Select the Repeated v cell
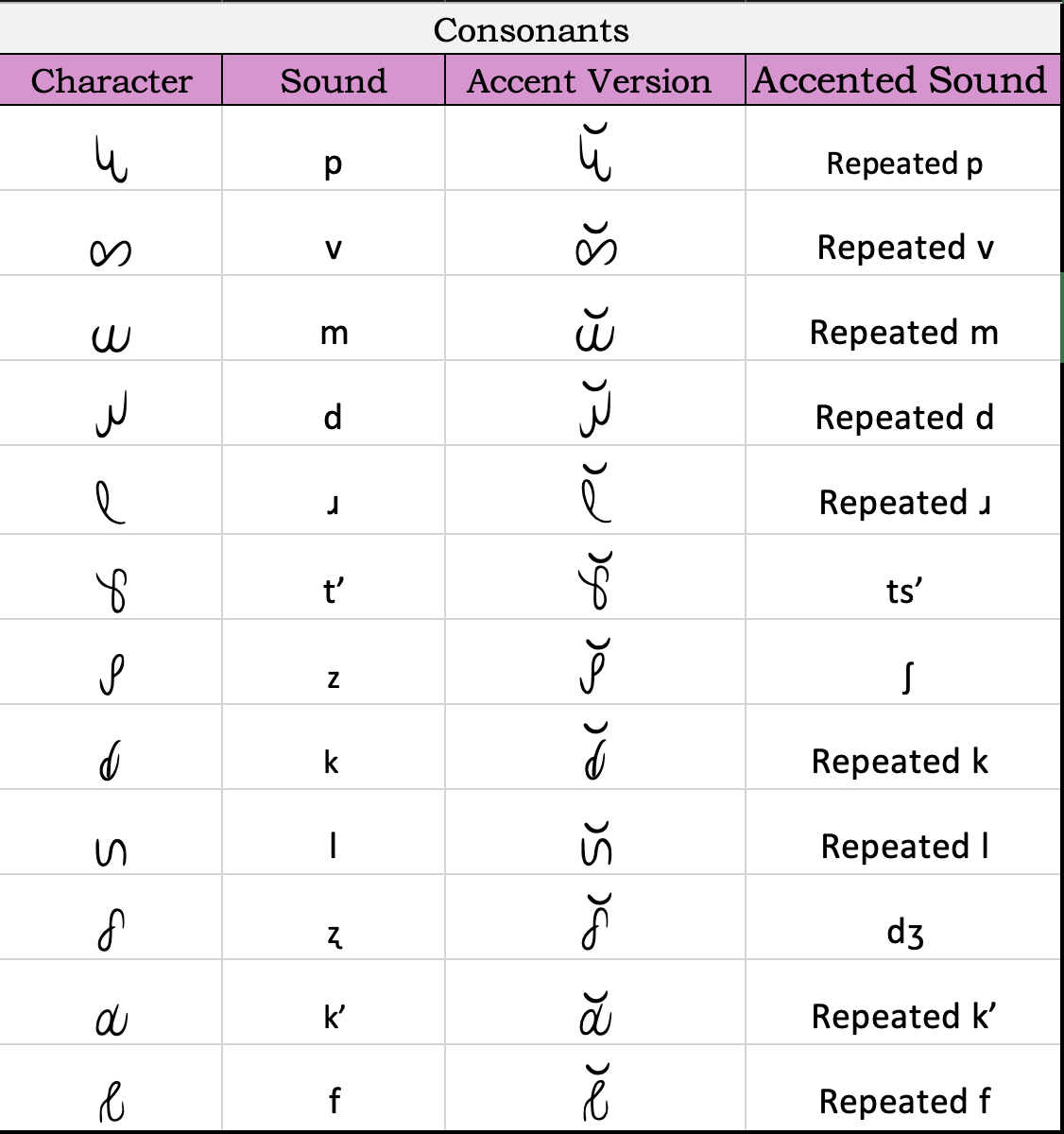Image resolution: width=1064 pixels, height=1134 pixels. pyautogui.click(x=904, y=248)
